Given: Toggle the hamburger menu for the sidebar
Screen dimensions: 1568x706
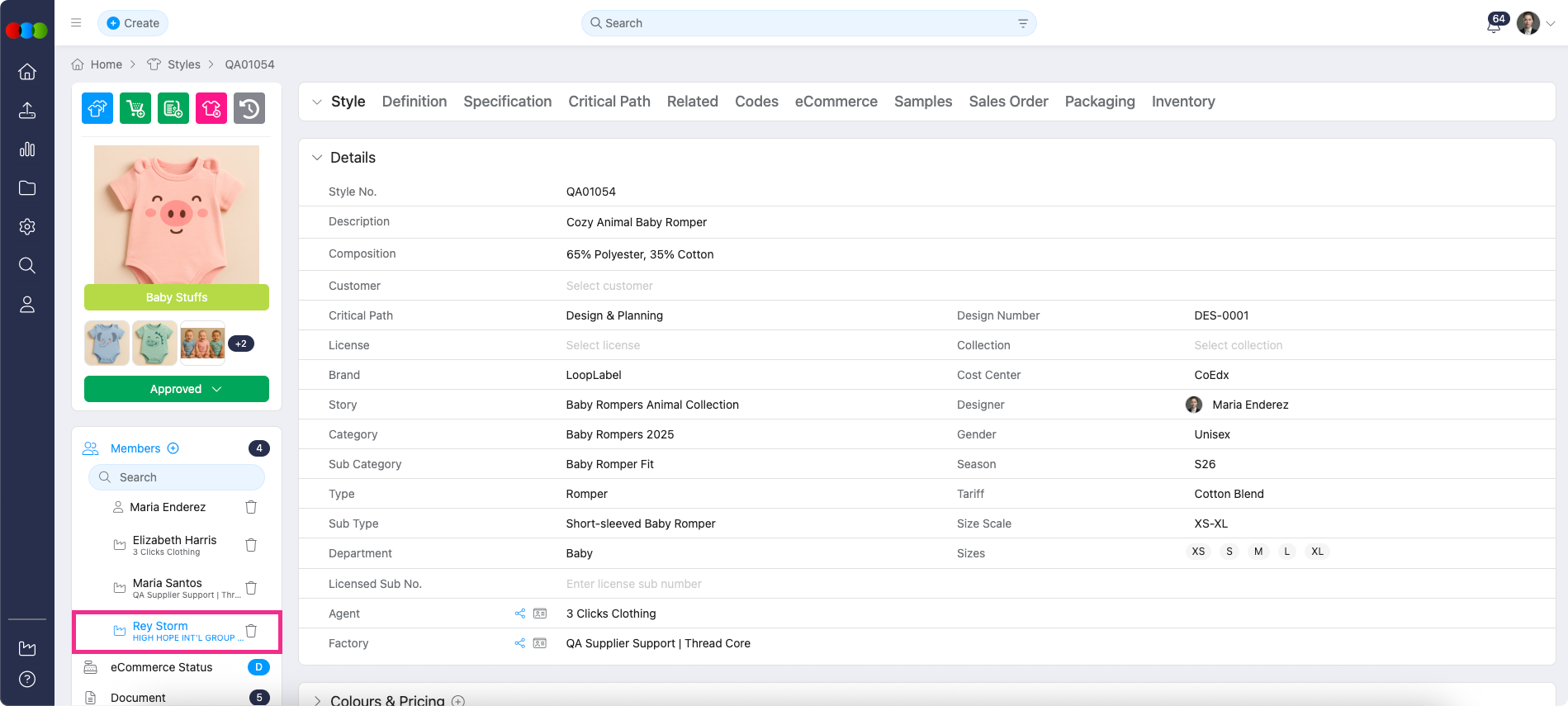Looking at the screenshot, I should tap(76, 23).
